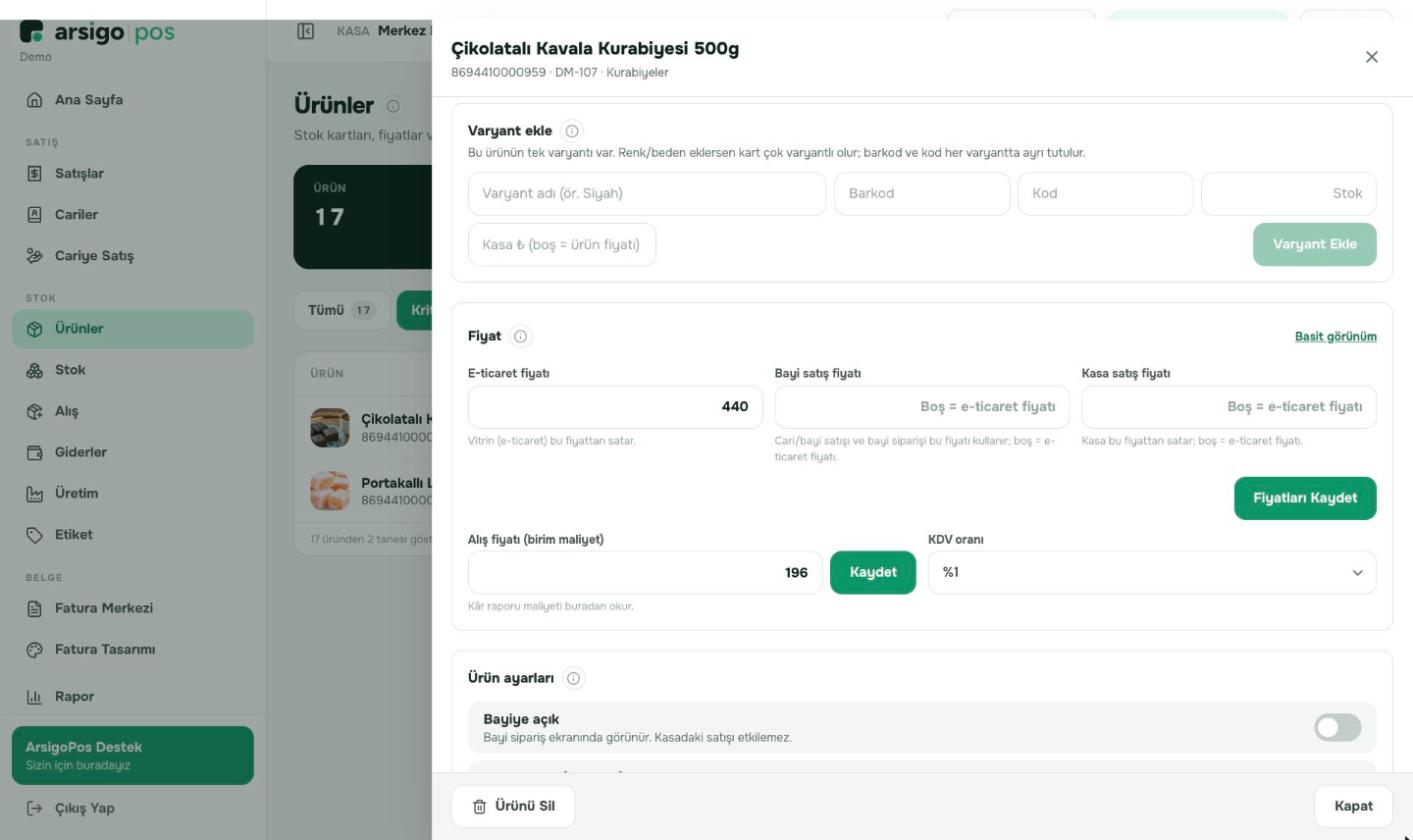Open Fatura Merkezi in the sidebar

coord(133,608)
